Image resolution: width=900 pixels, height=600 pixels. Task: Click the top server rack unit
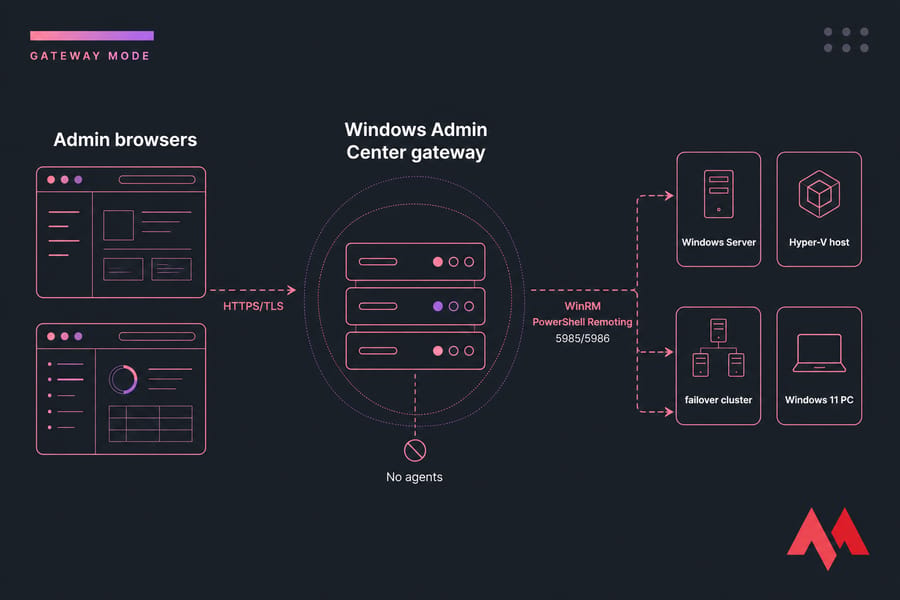[416, 262]
